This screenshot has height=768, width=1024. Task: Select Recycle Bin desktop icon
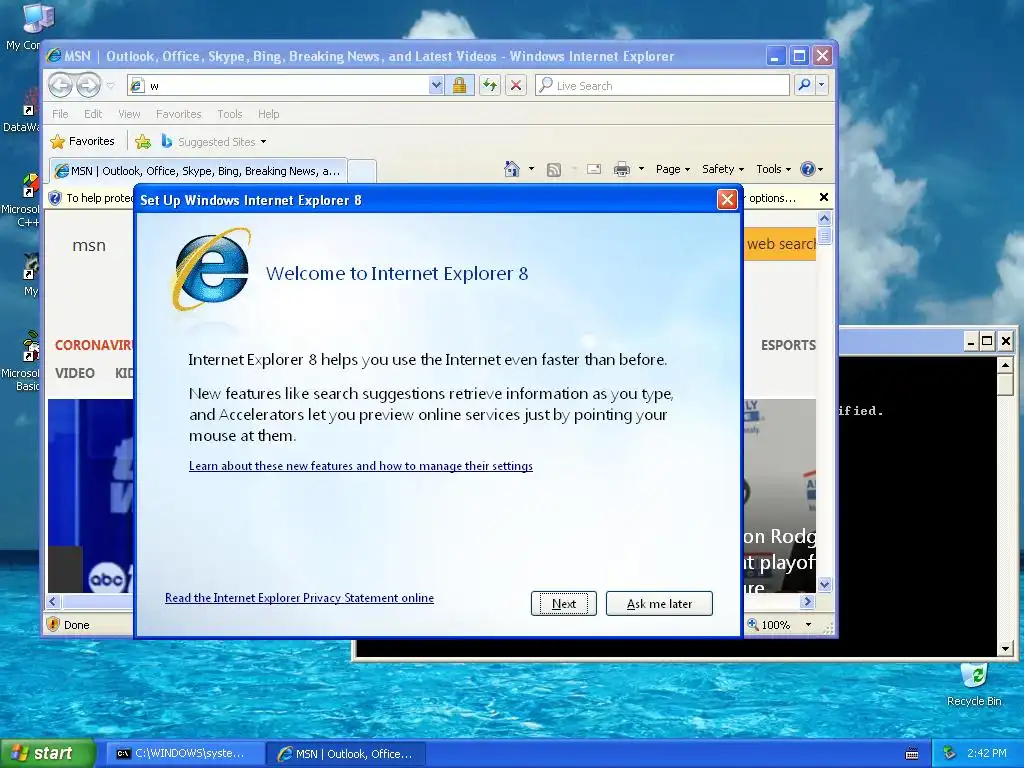point(974,684)
